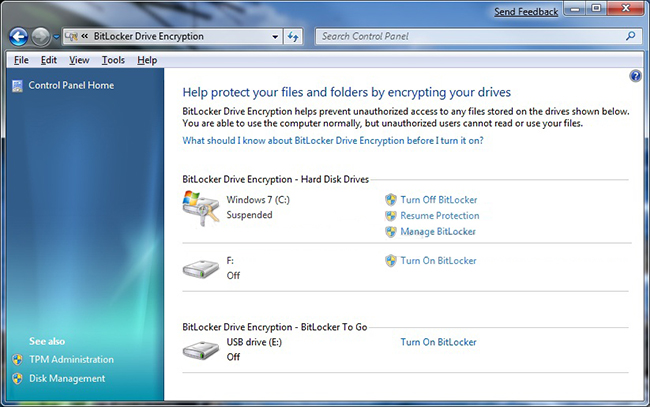650x407 pixels.
Task: Open TPM Administration
Action: [71, 359]
